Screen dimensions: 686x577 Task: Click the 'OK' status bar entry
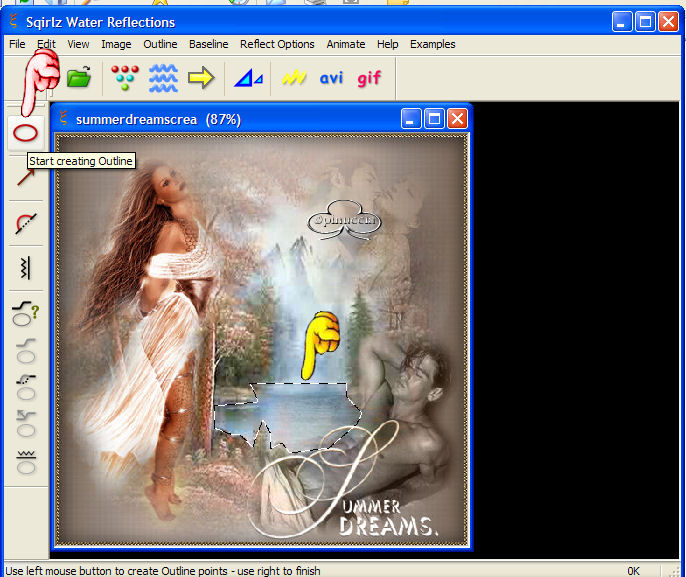pos(633,571)
